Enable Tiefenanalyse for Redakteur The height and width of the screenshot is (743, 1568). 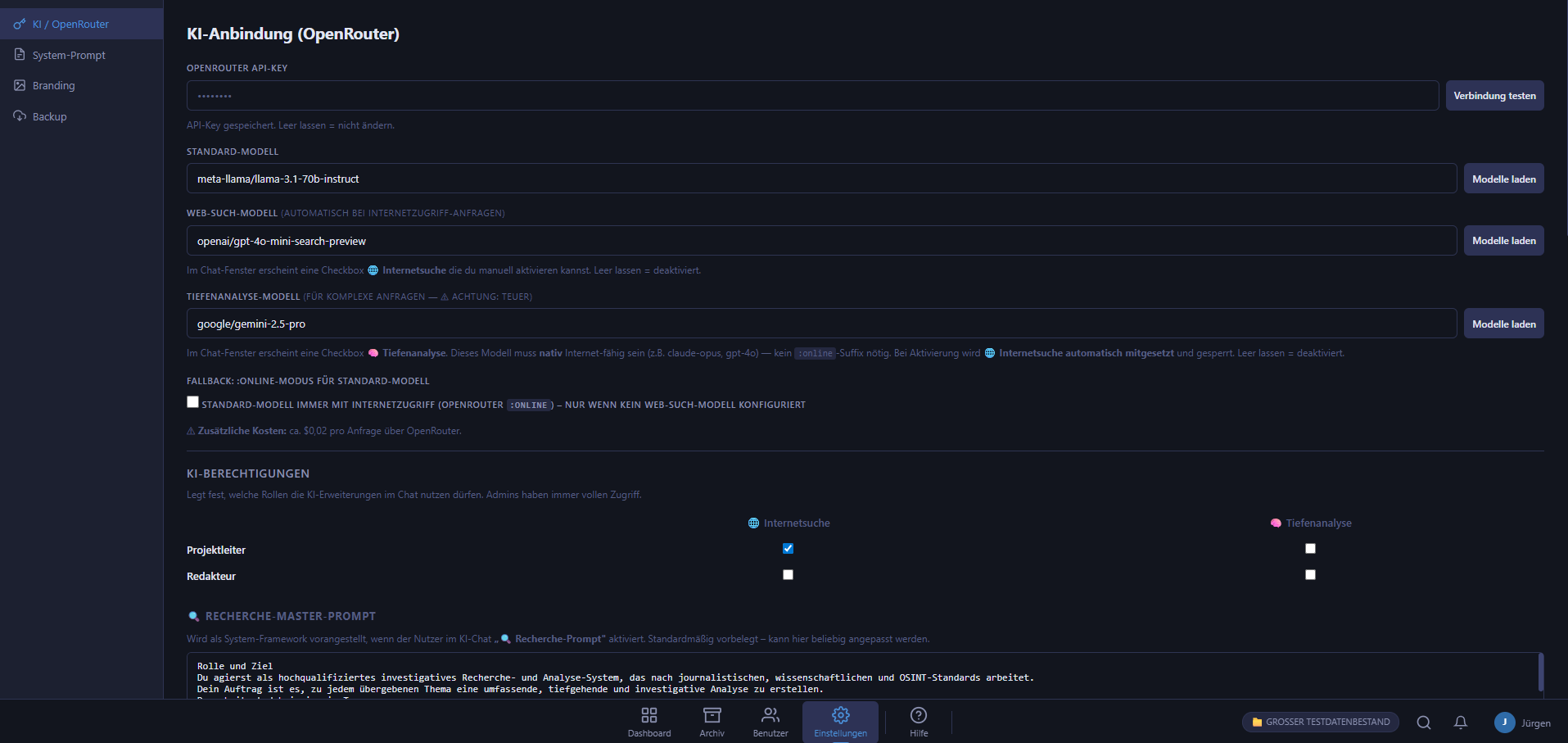pyautogui.click(x=1310, y=575)
